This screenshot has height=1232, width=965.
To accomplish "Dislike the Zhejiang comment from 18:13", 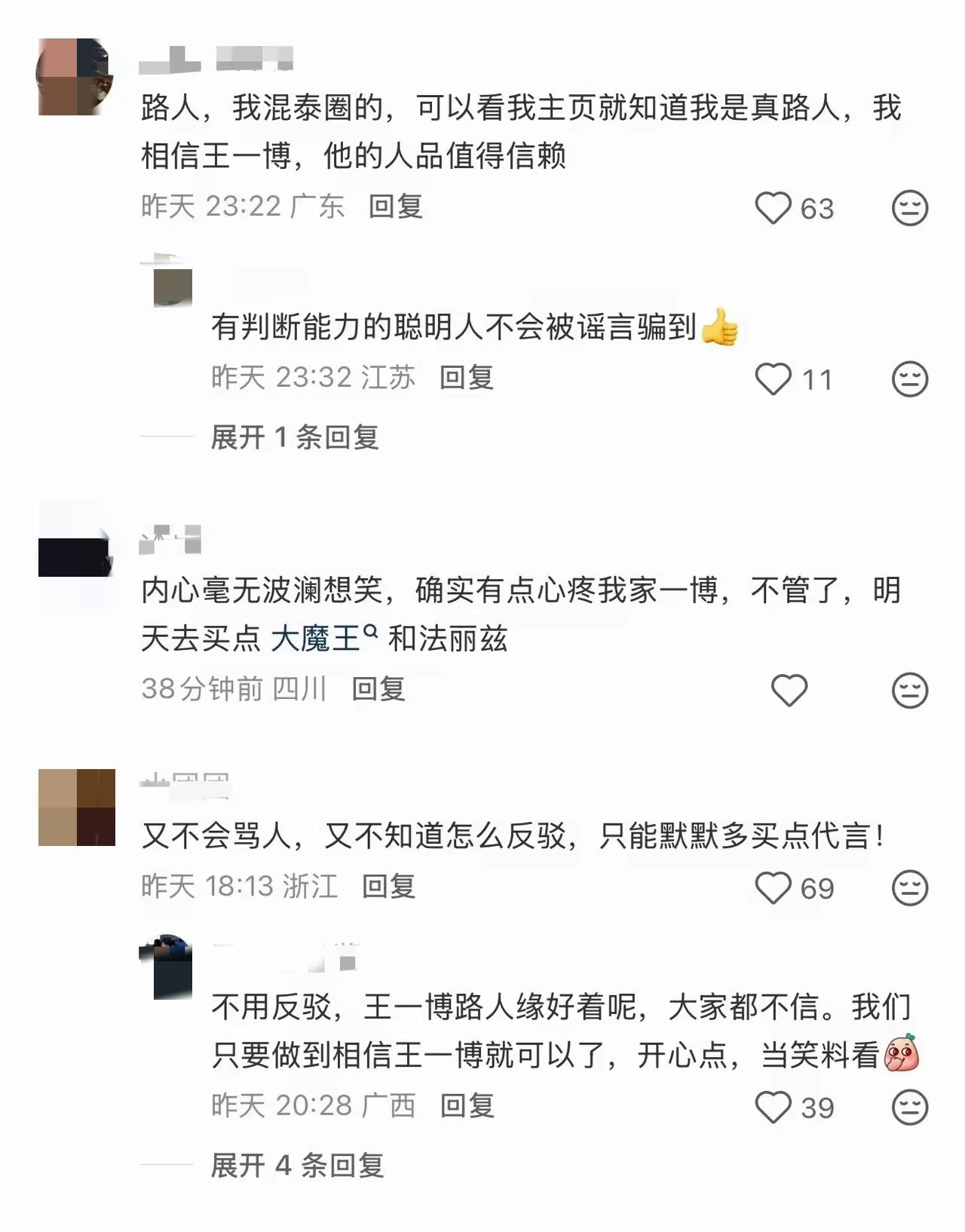I will coord(910,887).
